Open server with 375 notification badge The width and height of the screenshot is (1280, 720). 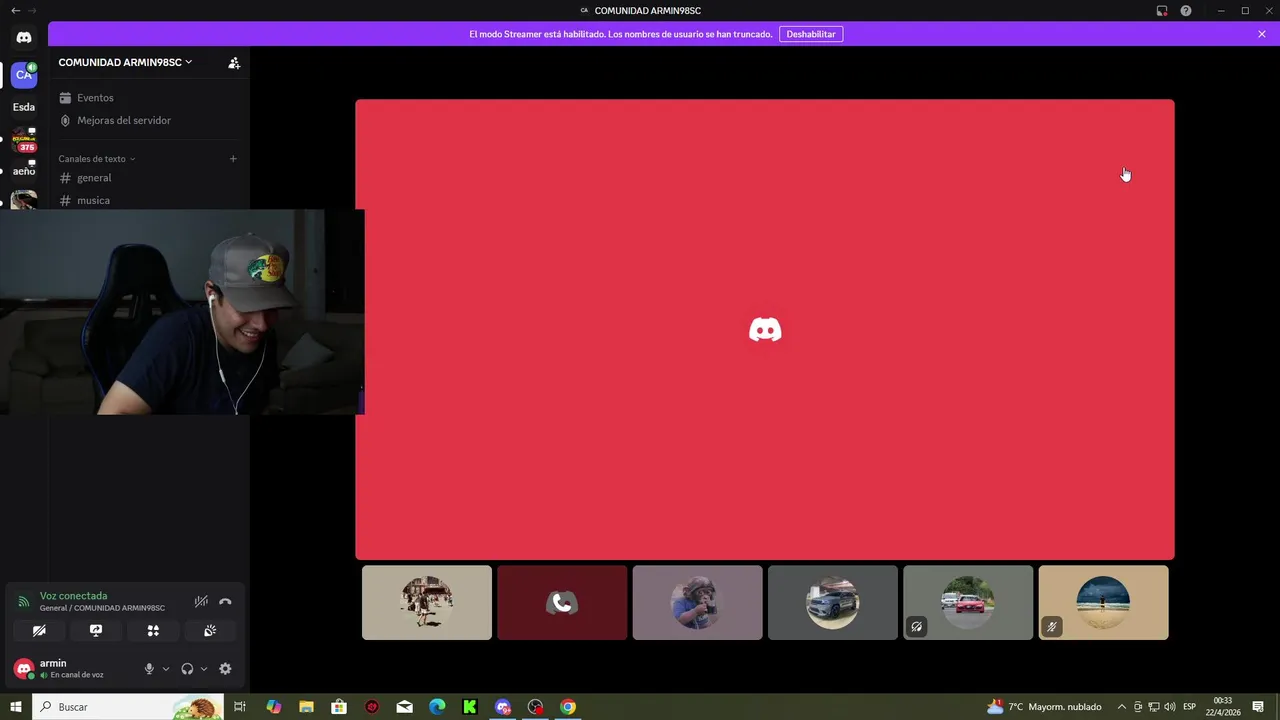point(24,141)
